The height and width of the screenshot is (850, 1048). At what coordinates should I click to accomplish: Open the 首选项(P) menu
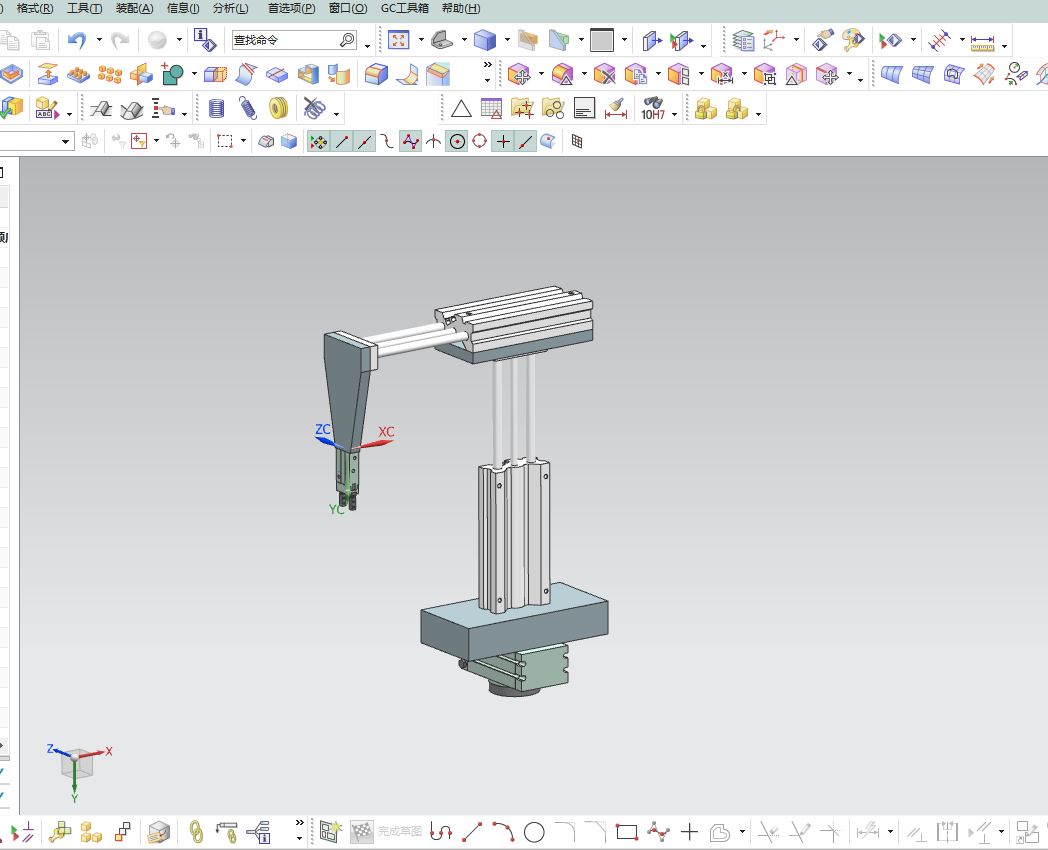click(291, 9)
